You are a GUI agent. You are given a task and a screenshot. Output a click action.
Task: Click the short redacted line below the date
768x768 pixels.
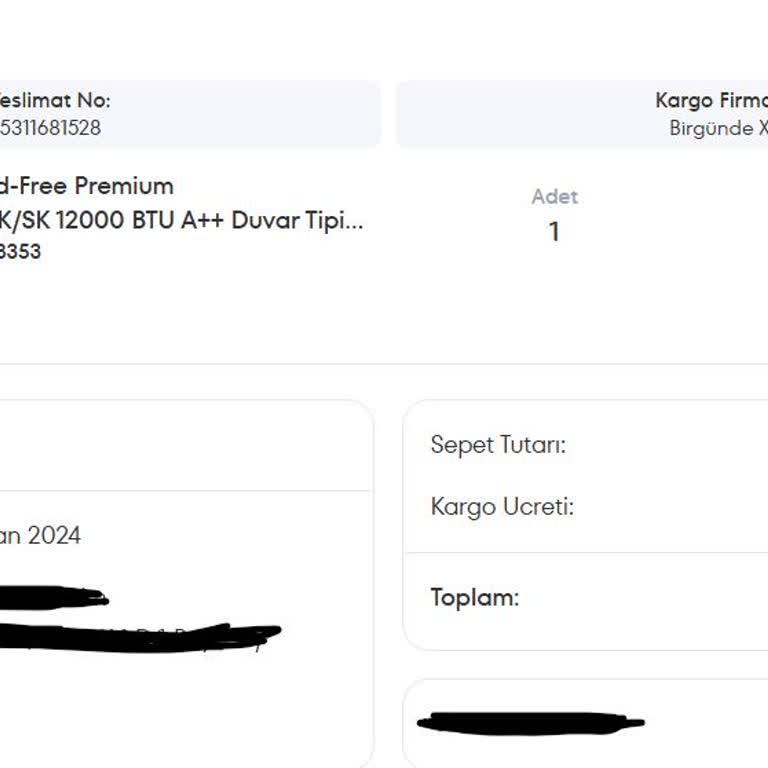click(x=52, y=598)
